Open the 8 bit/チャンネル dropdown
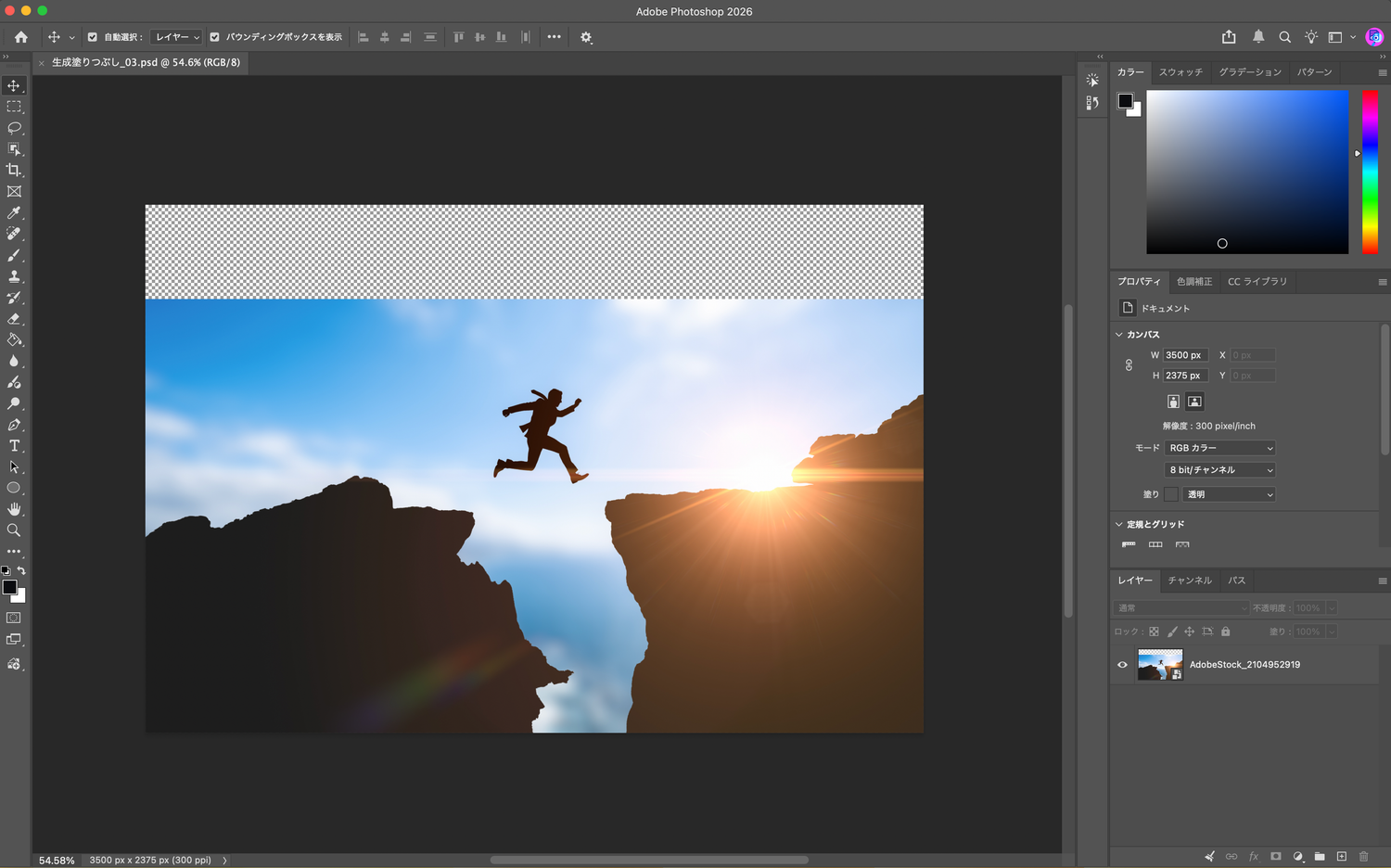This screenshot has width=1391, height=868. 1220,470
